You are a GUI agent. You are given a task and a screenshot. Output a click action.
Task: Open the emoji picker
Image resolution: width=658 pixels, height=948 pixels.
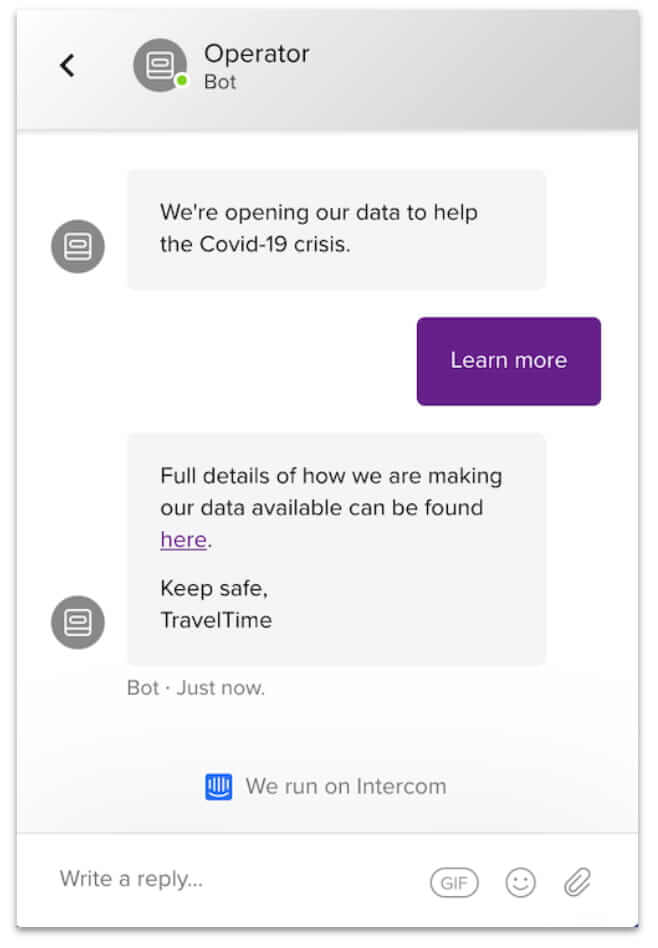(x=520, y=882)
